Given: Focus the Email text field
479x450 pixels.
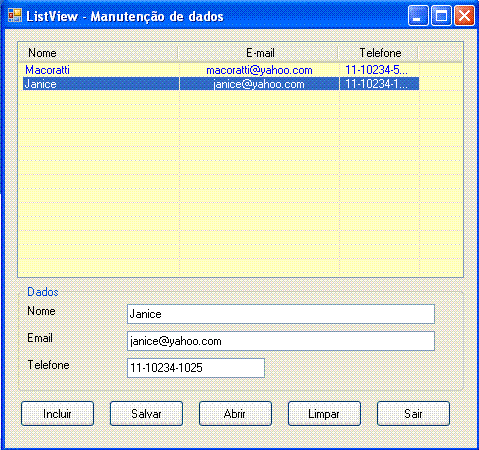Looking at the screenshot, I should click(x=281, y=341).
